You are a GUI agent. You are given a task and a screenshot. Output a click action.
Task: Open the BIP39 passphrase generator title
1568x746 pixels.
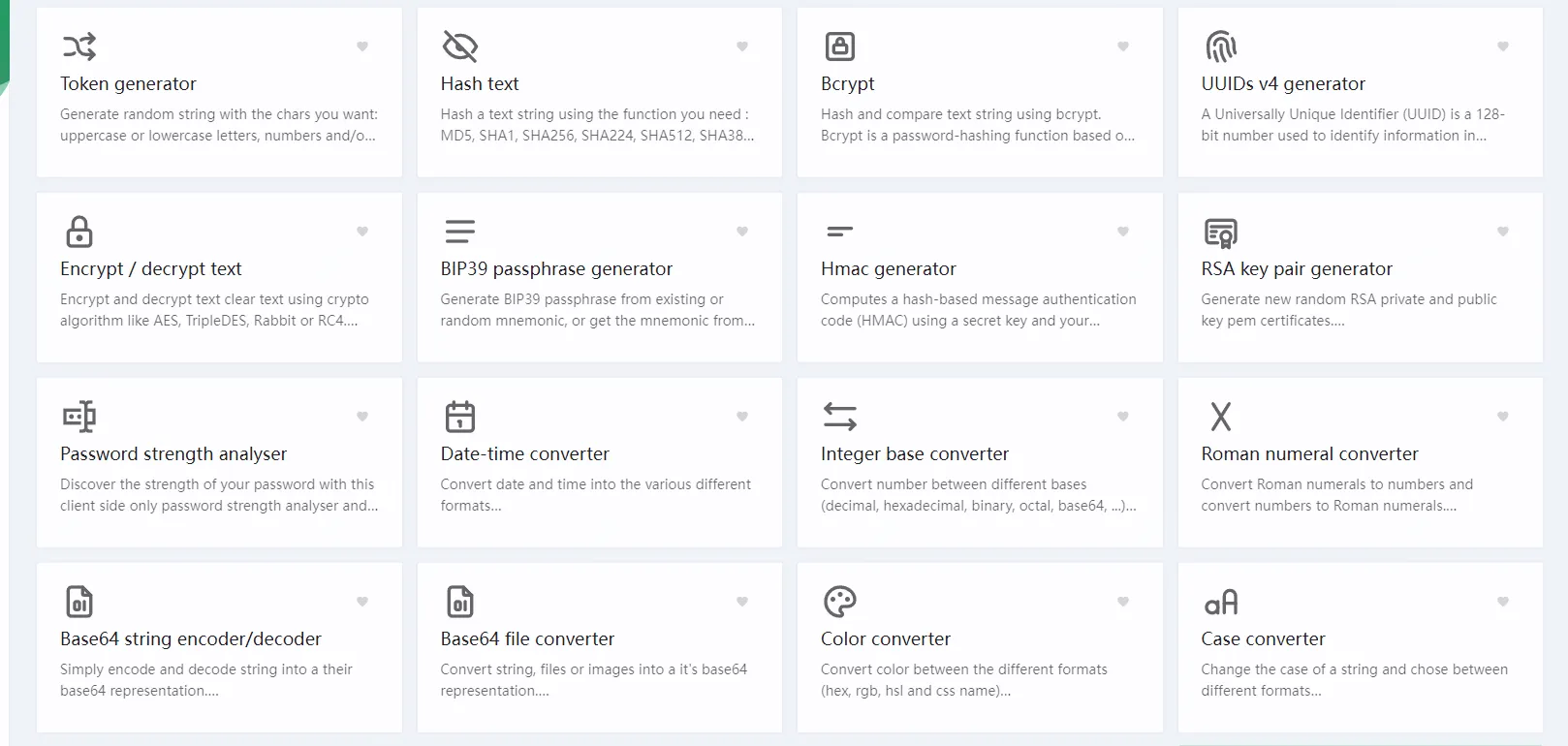[x=556, y=269]
